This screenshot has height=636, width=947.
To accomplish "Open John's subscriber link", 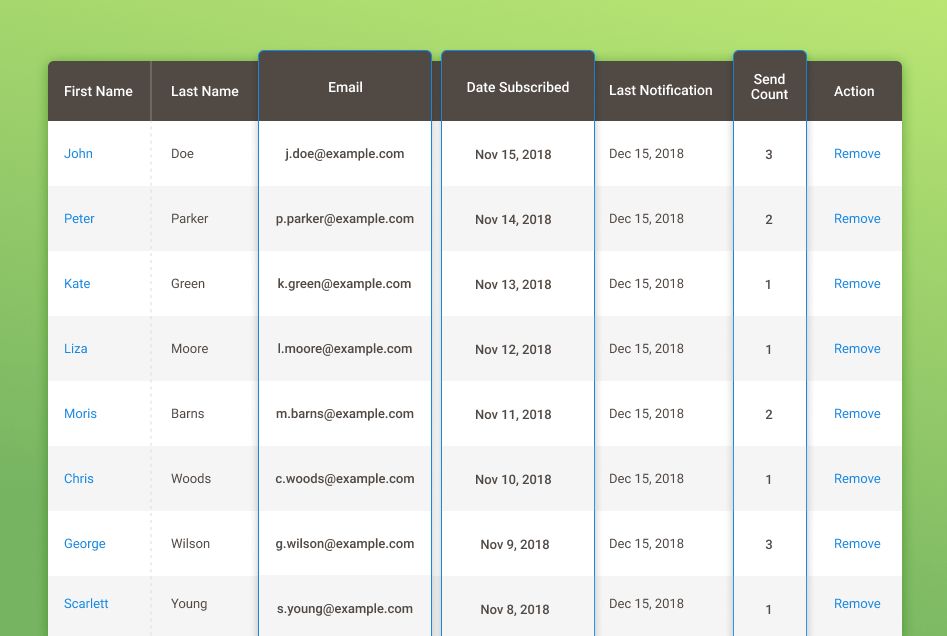I will pos(79,153).
